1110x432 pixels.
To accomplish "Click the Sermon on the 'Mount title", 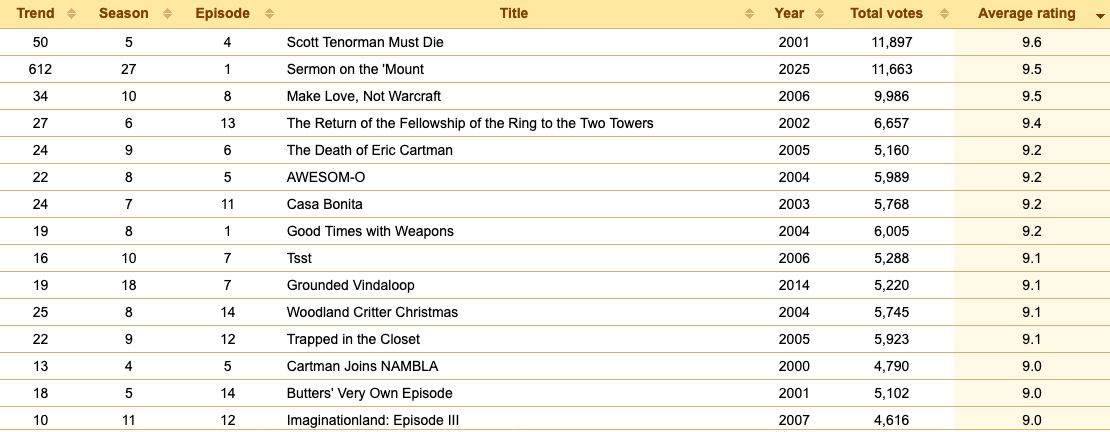I will (x=355, y=69).
